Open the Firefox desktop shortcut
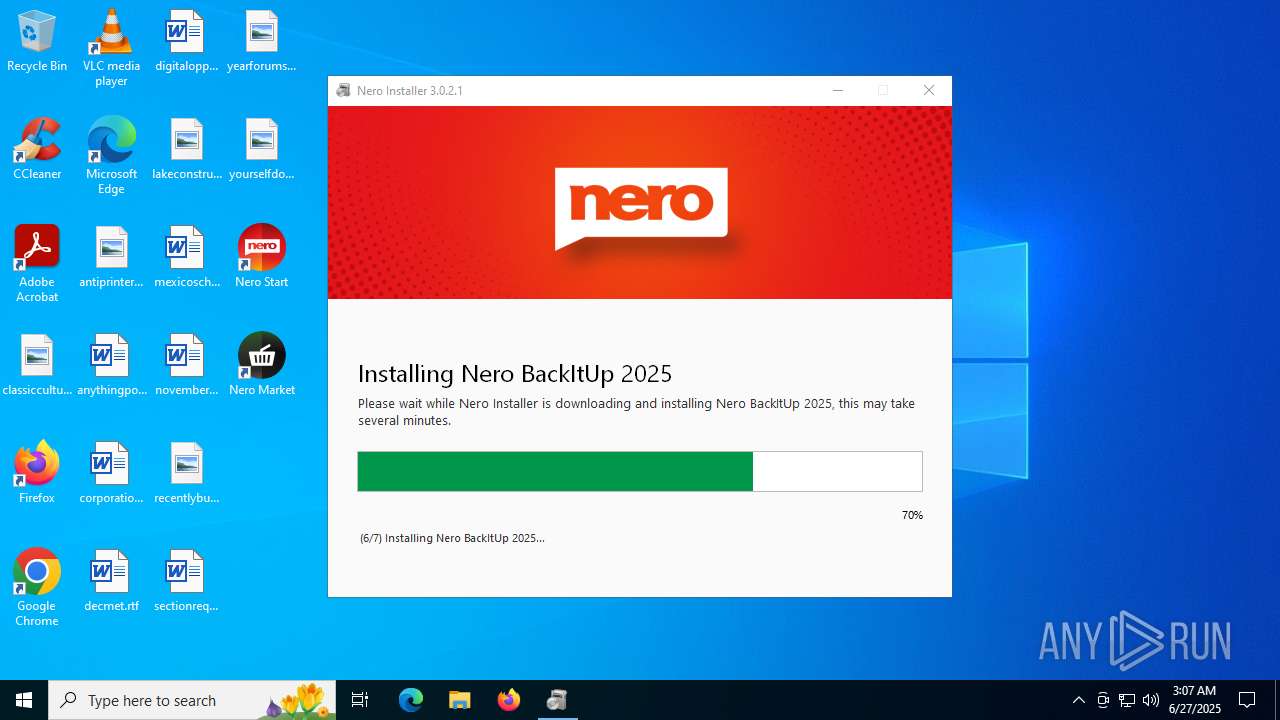The image size is (1280, 720). pos(37,473)
